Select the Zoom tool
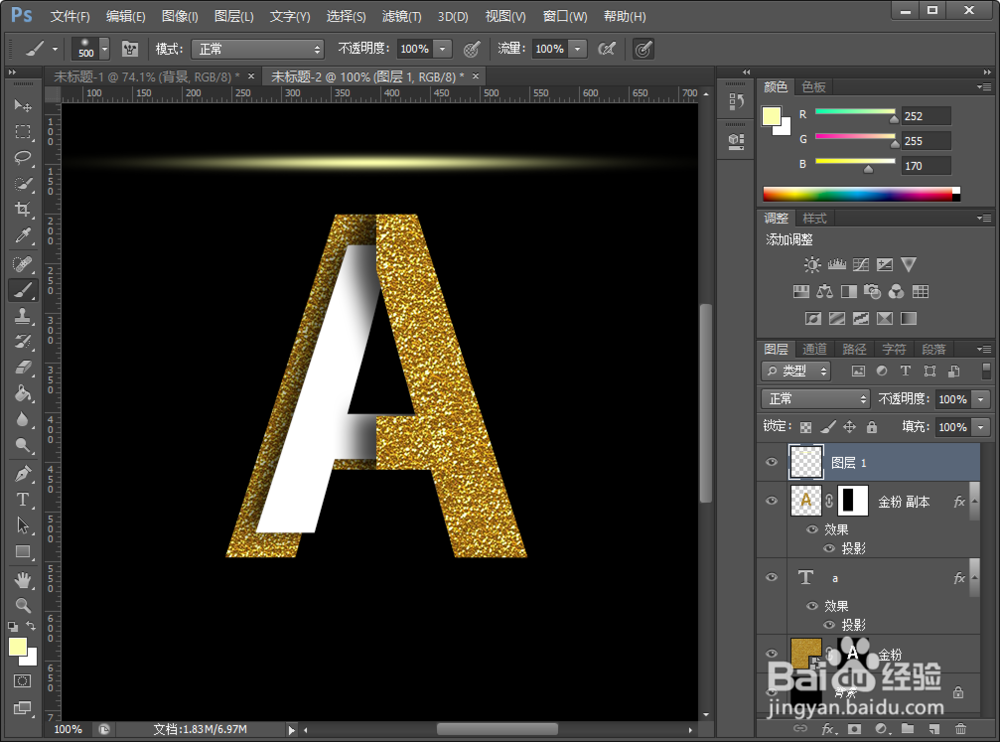Viewport: 1000px width, 742px height. [x=23, y=605]
